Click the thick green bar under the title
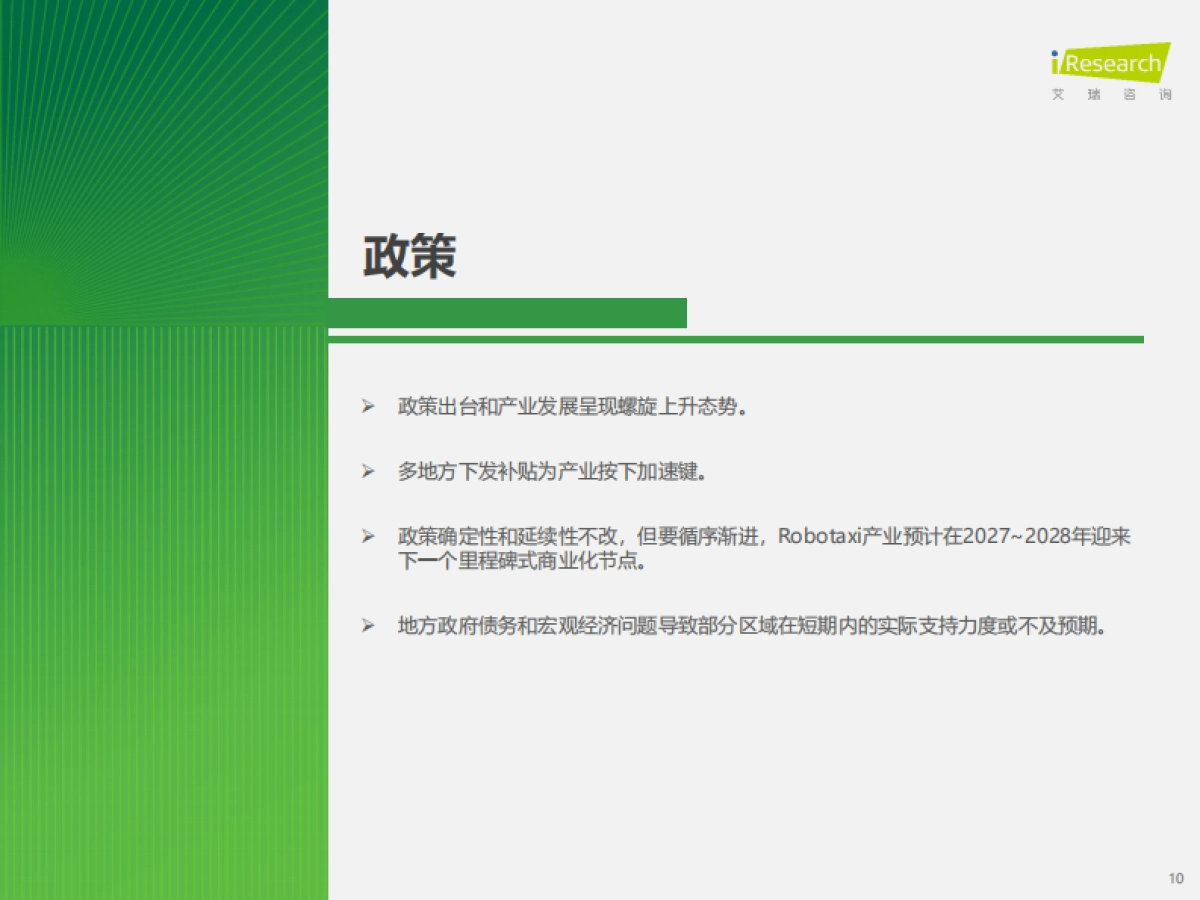Viewport: 1200px width, 900px height. pos(507,313)
